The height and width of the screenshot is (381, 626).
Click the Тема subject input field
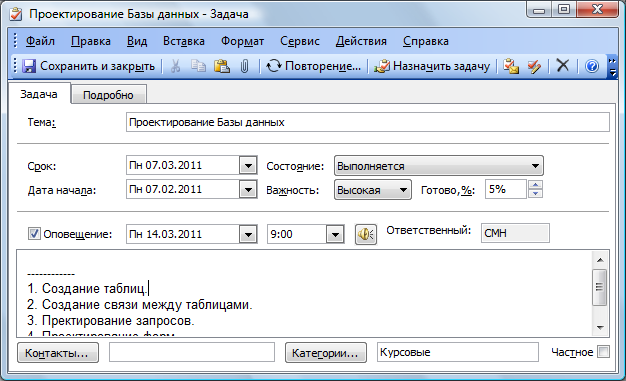368,122
